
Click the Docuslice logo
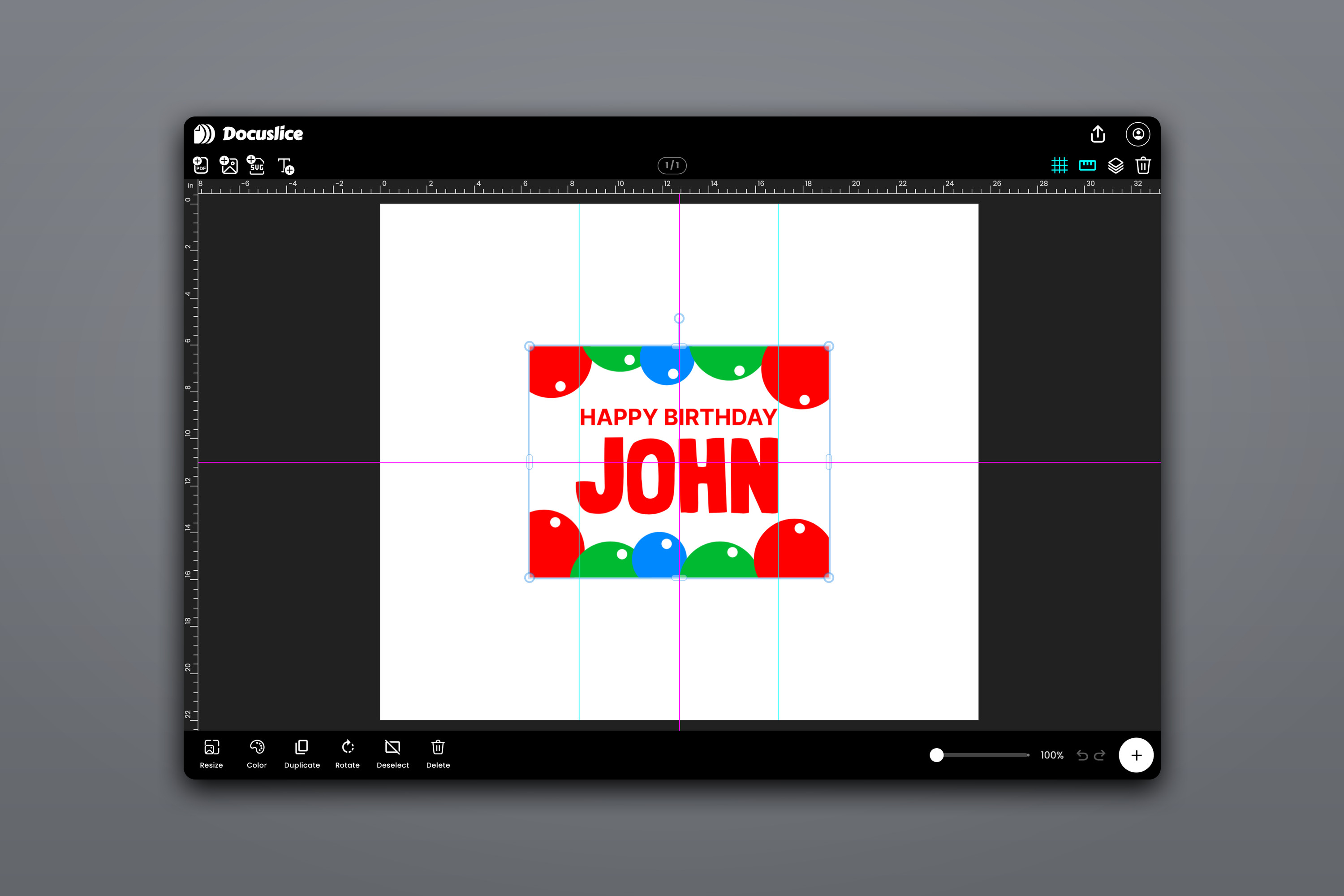coord(249,134)
